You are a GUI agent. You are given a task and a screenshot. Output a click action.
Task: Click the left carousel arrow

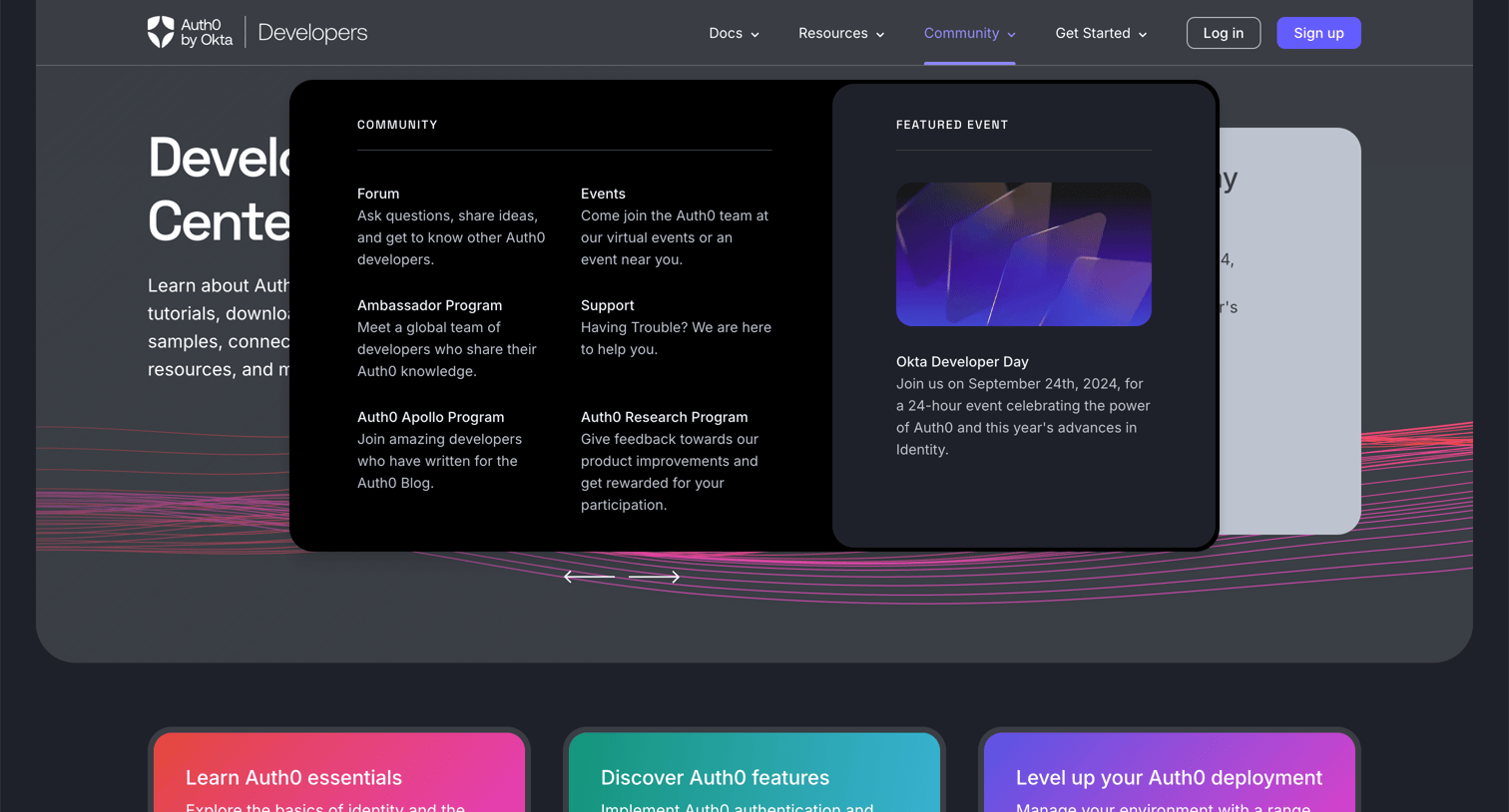pos(589,577)
